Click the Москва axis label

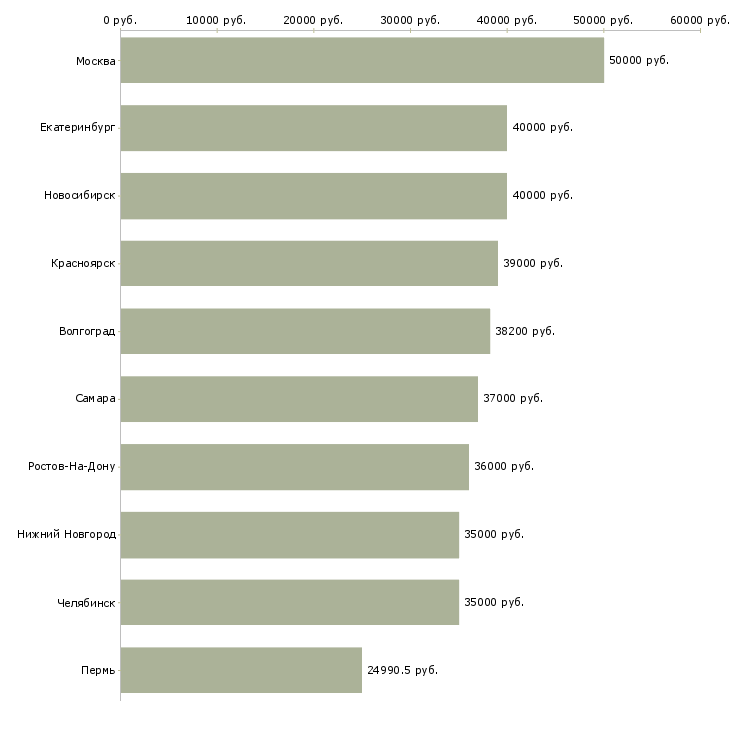[95, 62]
